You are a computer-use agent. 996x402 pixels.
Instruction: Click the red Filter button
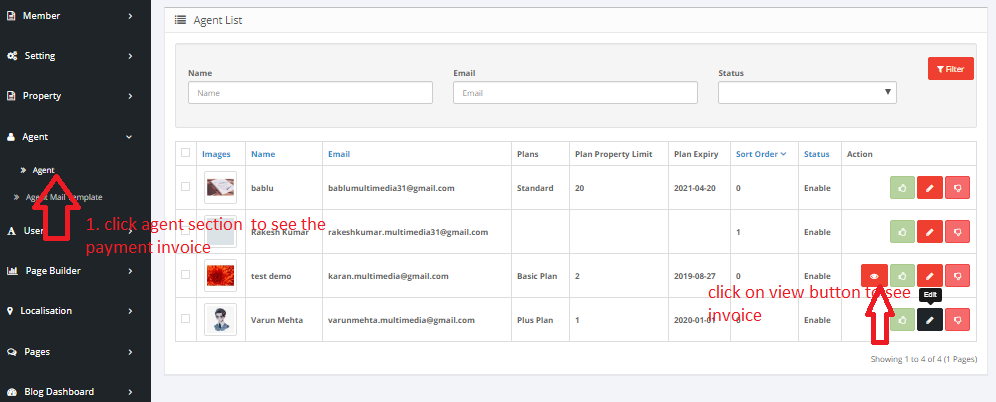click(950, 69)
